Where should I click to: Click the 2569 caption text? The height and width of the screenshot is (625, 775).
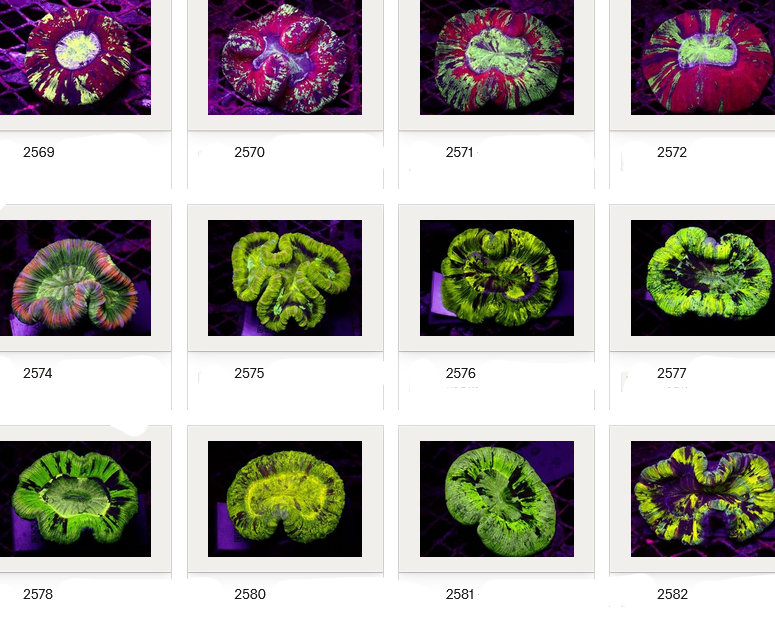coord(38,153)
